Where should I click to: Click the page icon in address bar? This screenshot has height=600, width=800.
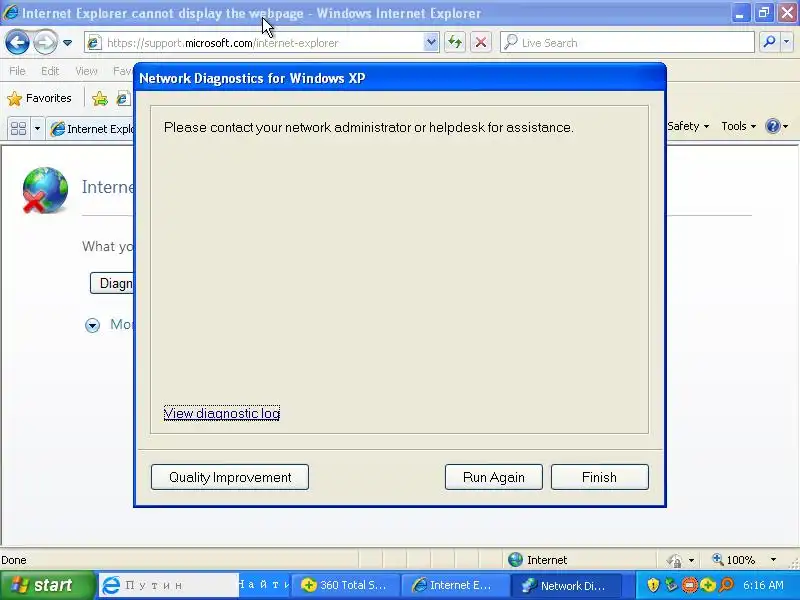pos(93,43)
